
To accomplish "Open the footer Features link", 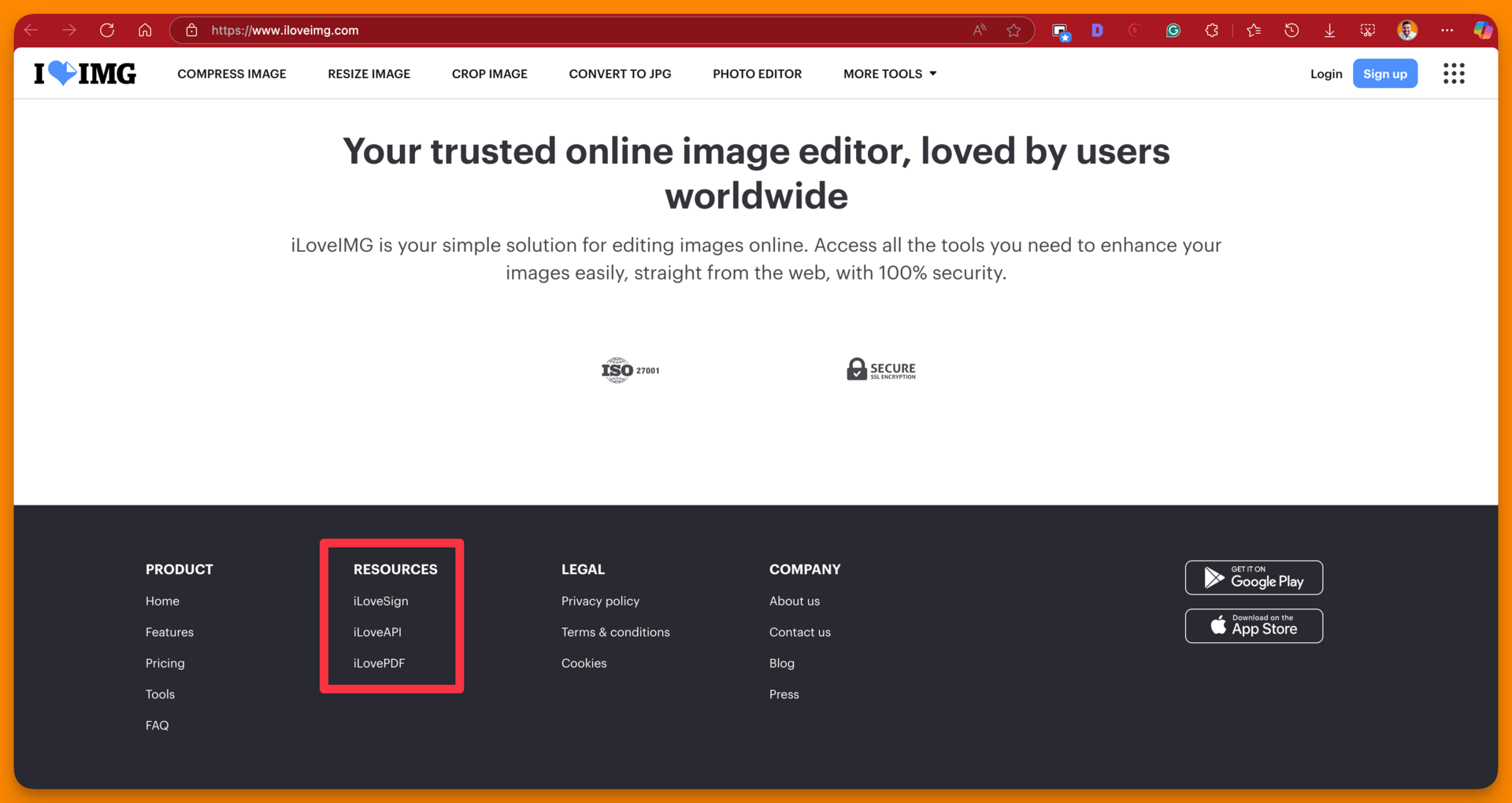I will (x=169, y=632).
